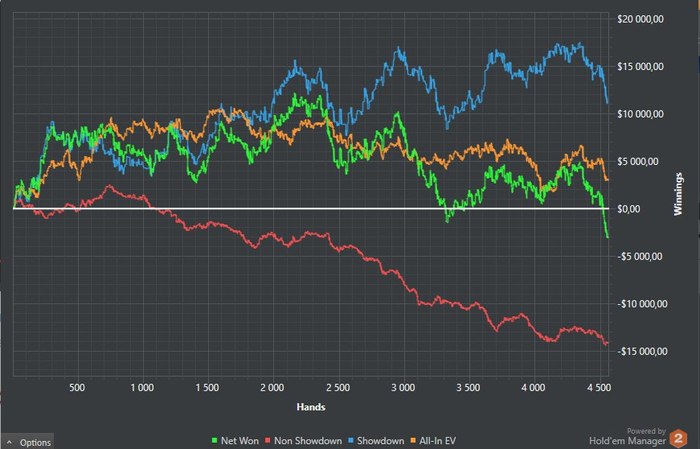Click the 4 000 hands axis label
Image resolution: width=700 pixels, height=449 pixels.
pos(533,387)
